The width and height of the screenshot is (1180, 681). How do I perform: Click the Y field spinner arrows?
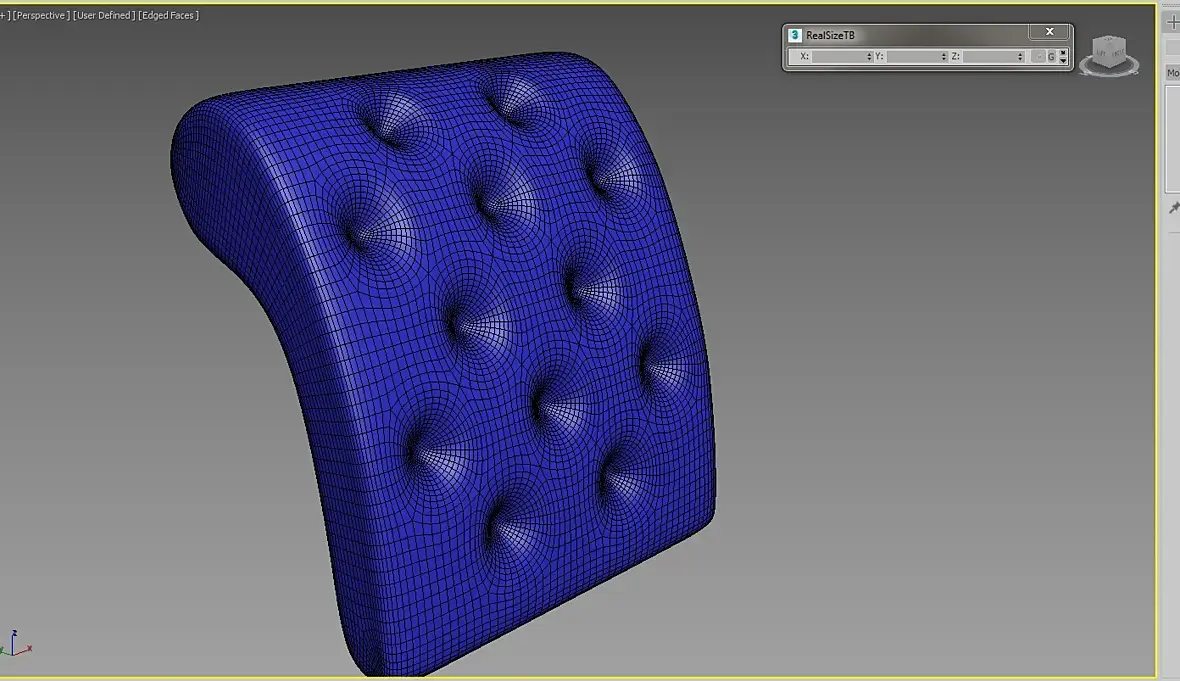[x=944, y=56]
